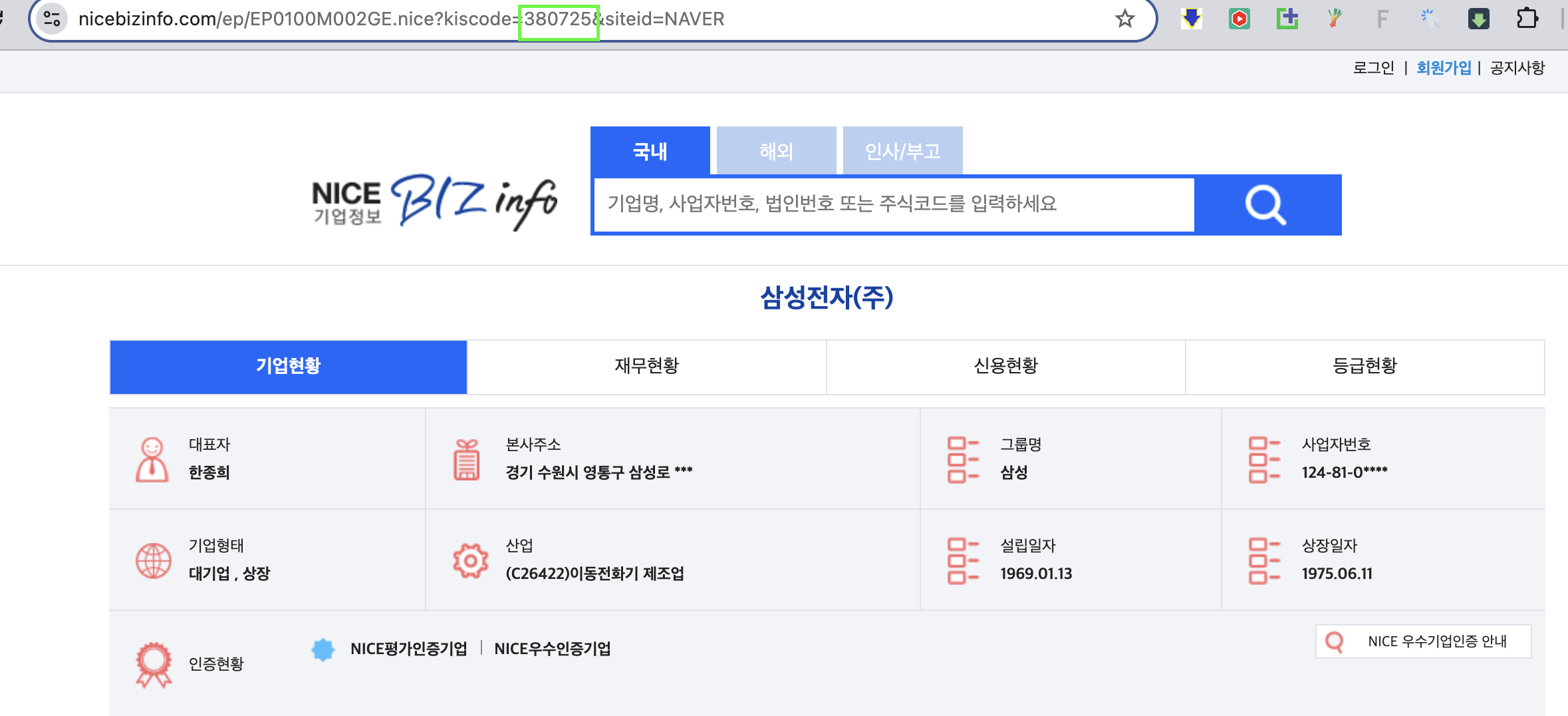Click the group name value 삼성
The image size is (1568, 716).
(1014, 472)
